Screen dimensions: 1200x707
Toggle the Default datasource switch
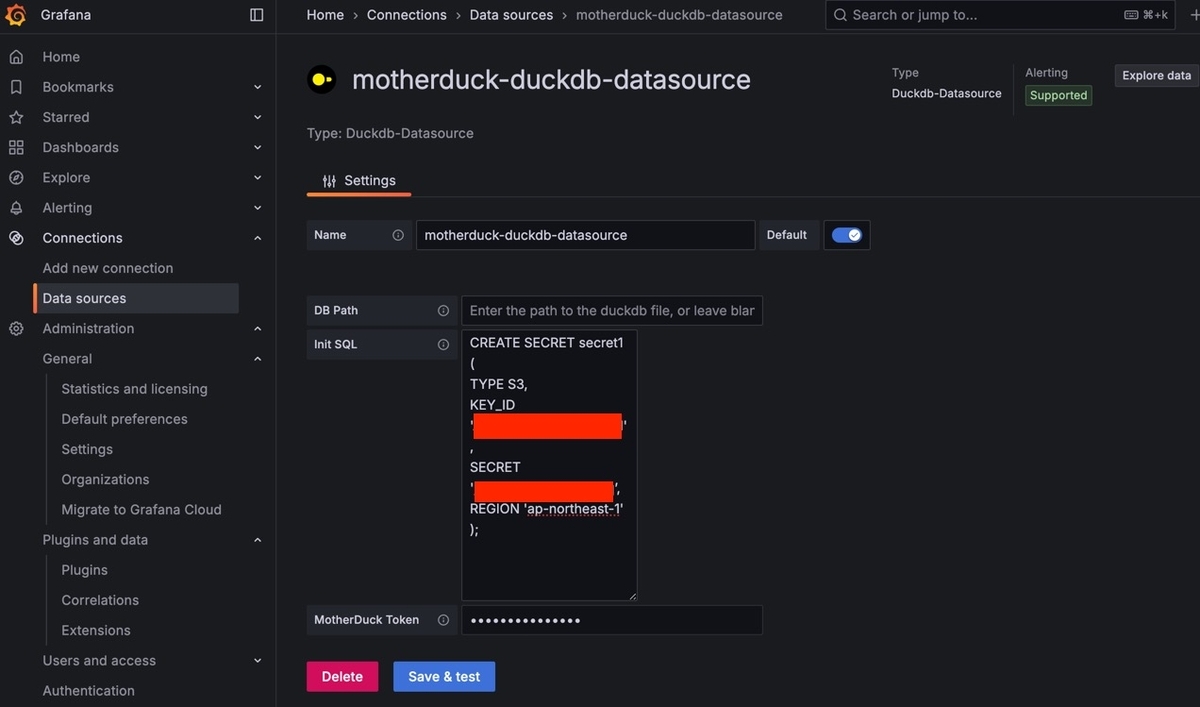point(846,235)
